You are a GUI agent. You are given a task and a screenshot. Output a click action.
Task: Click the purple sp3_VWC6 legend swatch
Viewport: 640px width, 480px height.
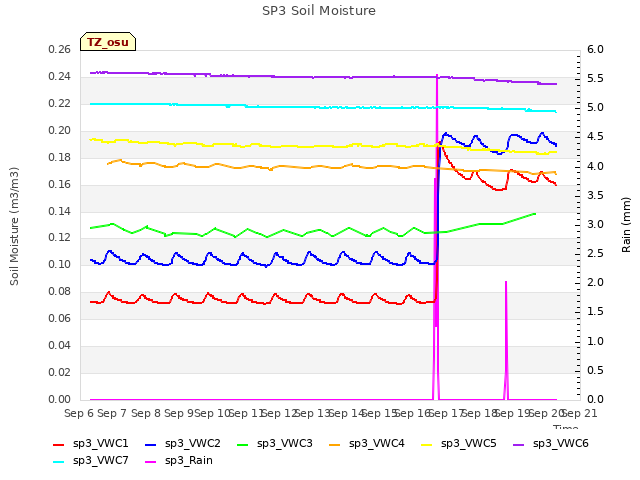(x=519, y=444)
